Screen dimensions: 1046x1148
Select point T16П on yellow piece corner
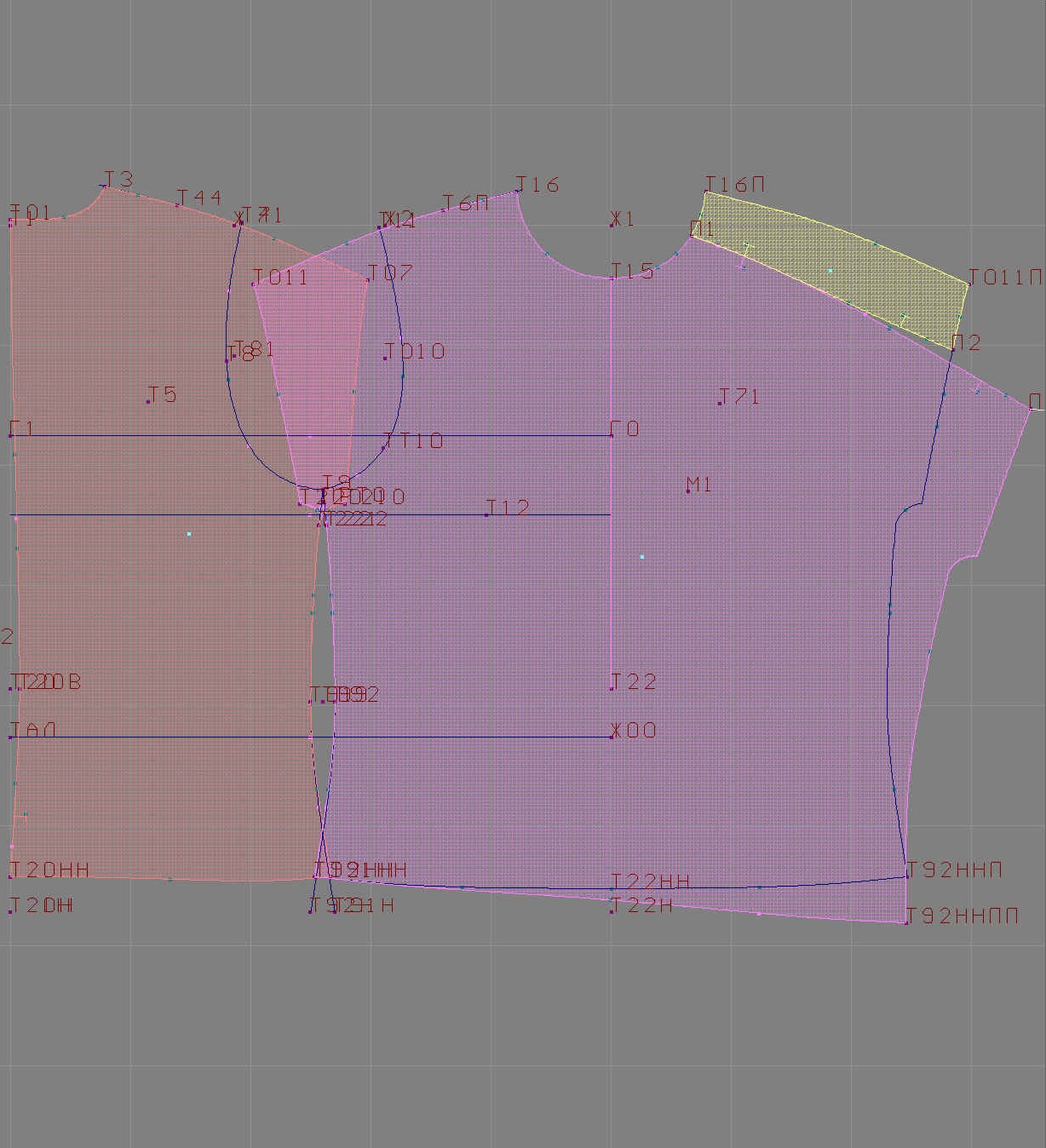pyautogui.click(x=706, y=192)
